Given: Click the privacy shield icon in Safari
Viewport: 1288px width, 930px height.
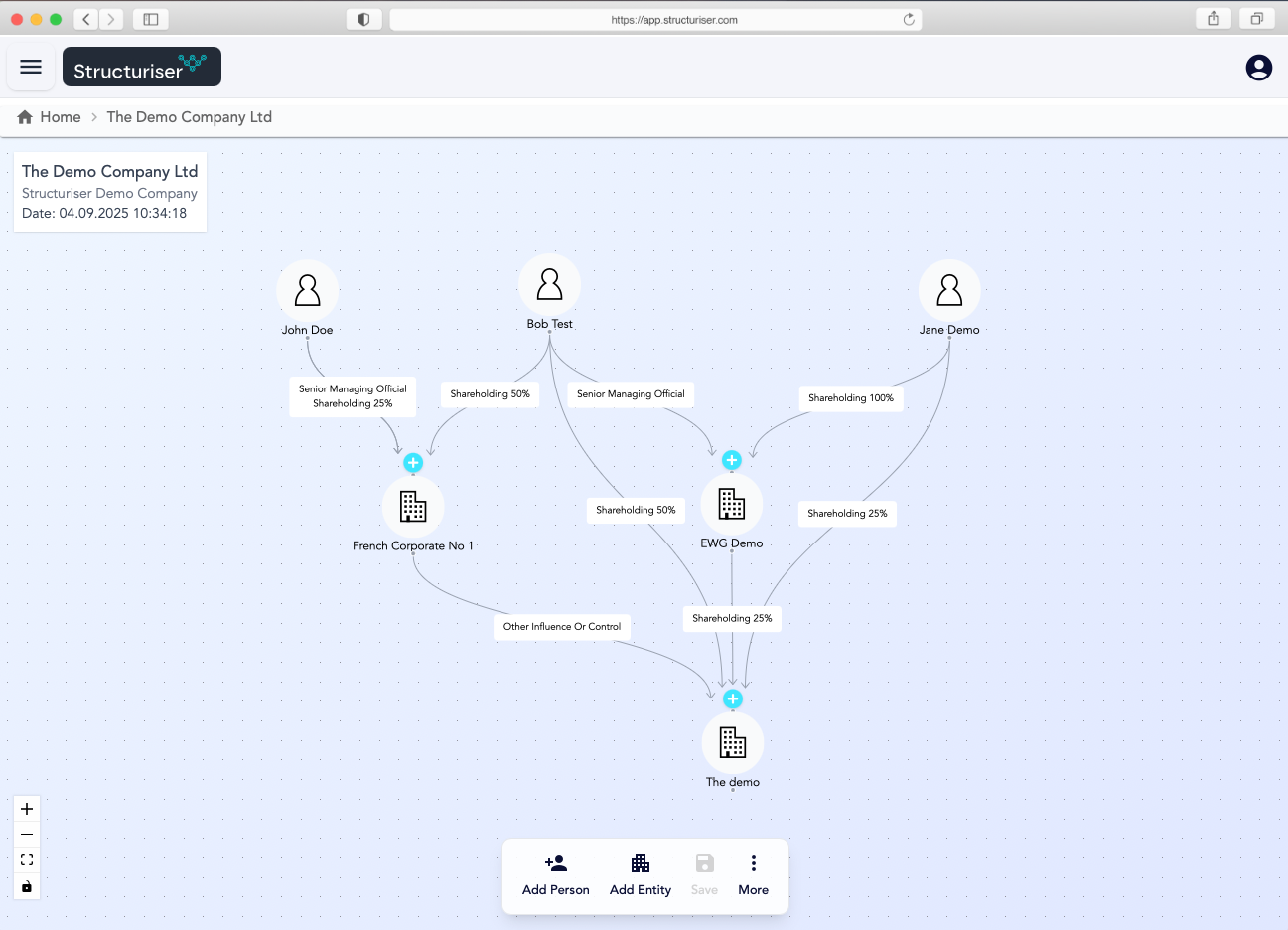Looking at the screenshot, I should [363, 19].
